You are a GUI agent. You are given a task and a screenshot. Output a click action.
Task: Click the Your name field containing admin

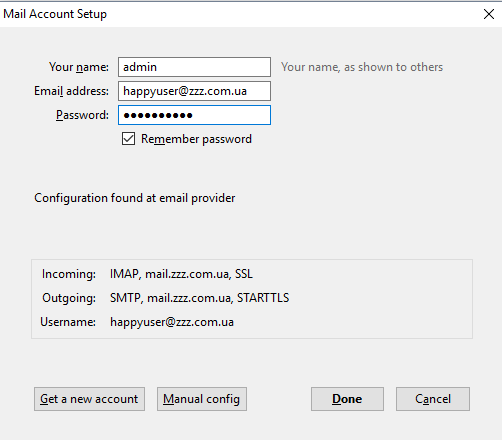click(x=194, y=67)
